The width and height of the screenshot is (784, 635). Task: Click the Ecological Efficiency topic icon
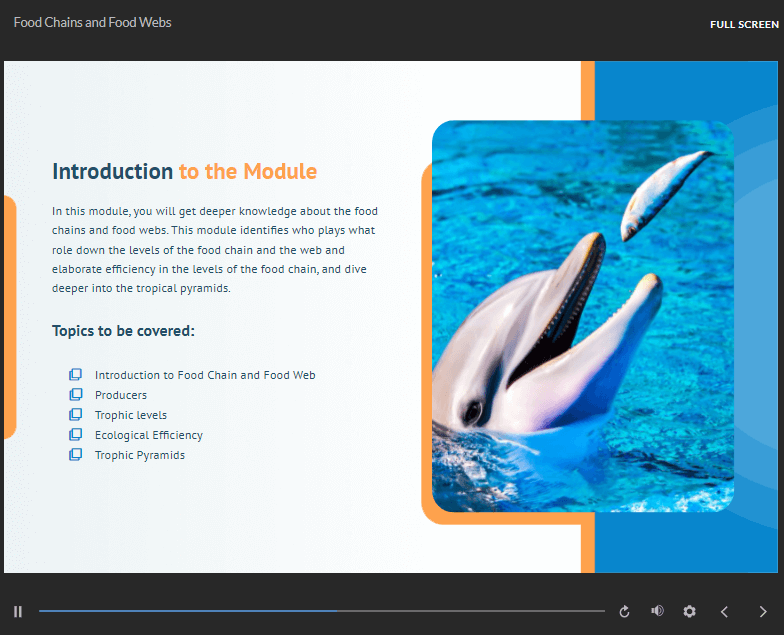pyautogui.click(x=75, y=435)
